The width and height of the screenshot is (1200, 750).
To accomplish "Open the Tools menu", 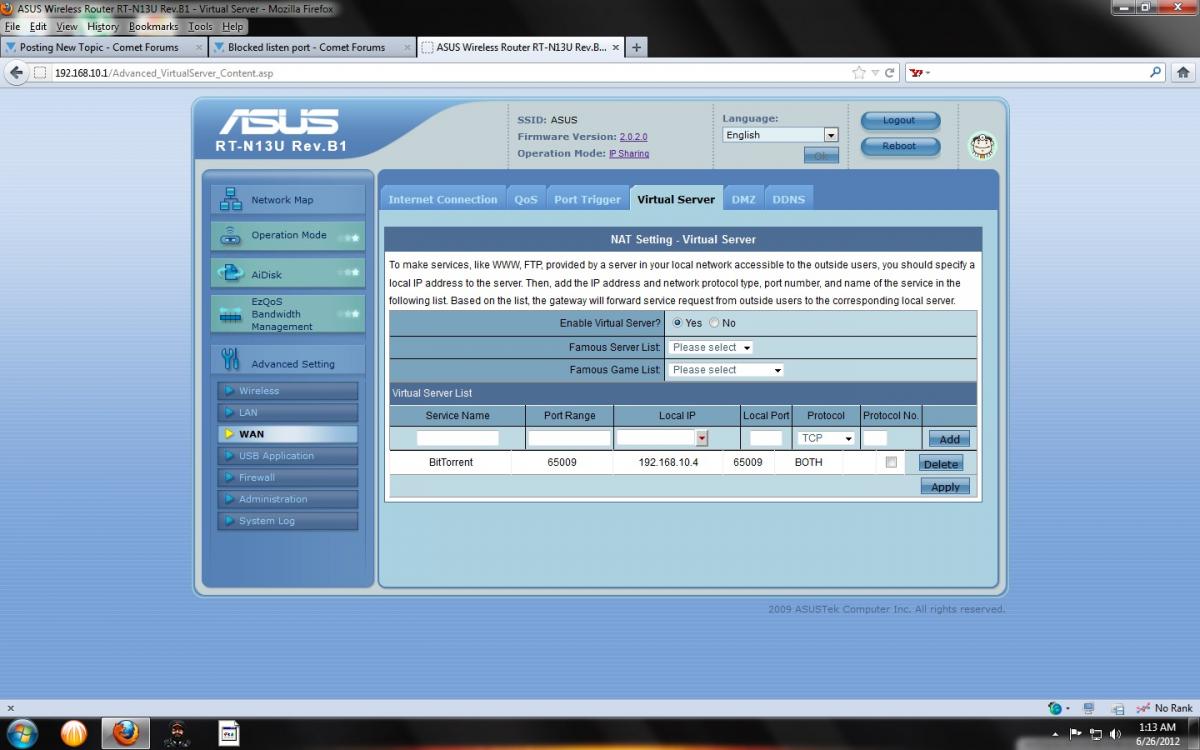I will (x=200, y=27).
